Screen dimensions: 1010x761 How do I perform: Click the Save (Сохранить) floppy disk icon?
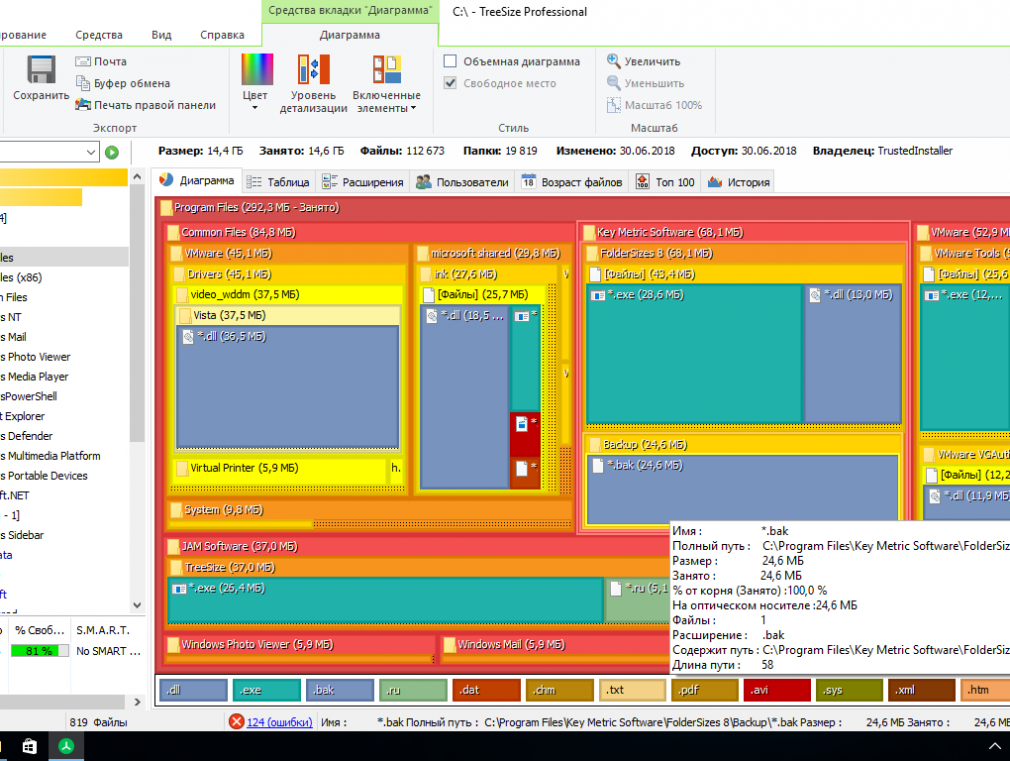41,70
